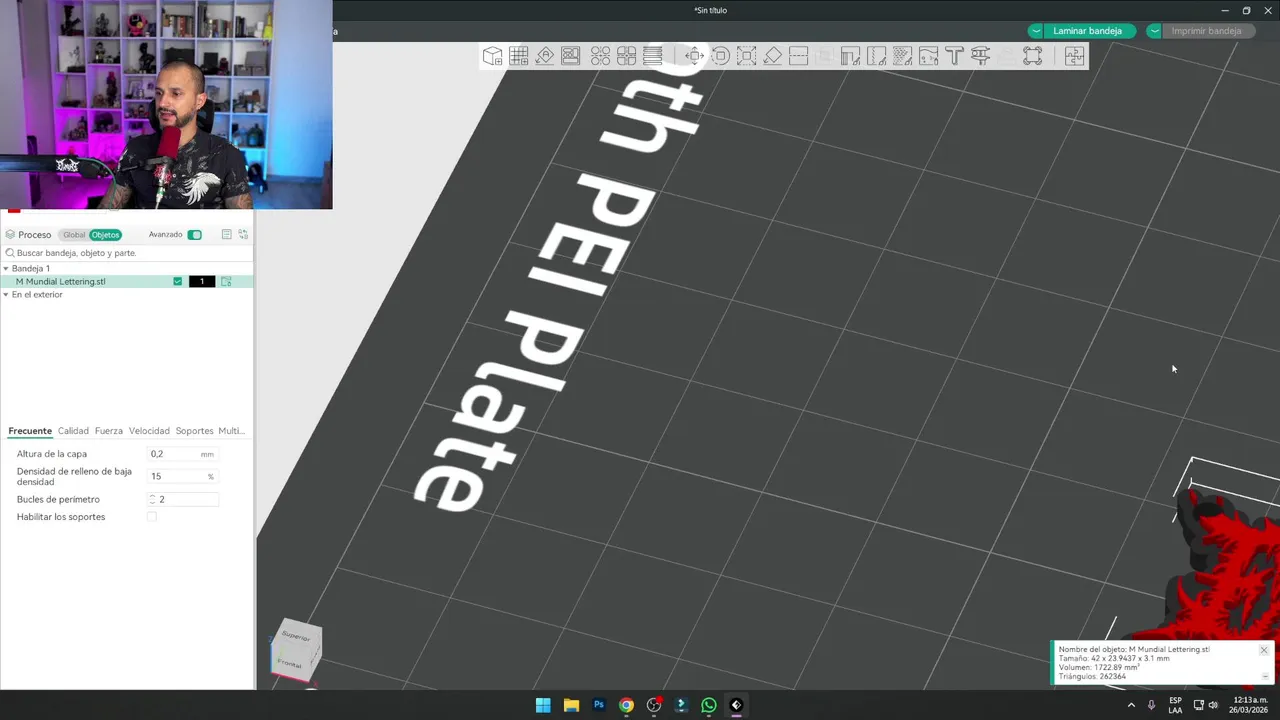Viewport: 1280px width, 720px height.
Task: Open Photoshop from the taskbar
Action: click(599, 705)
